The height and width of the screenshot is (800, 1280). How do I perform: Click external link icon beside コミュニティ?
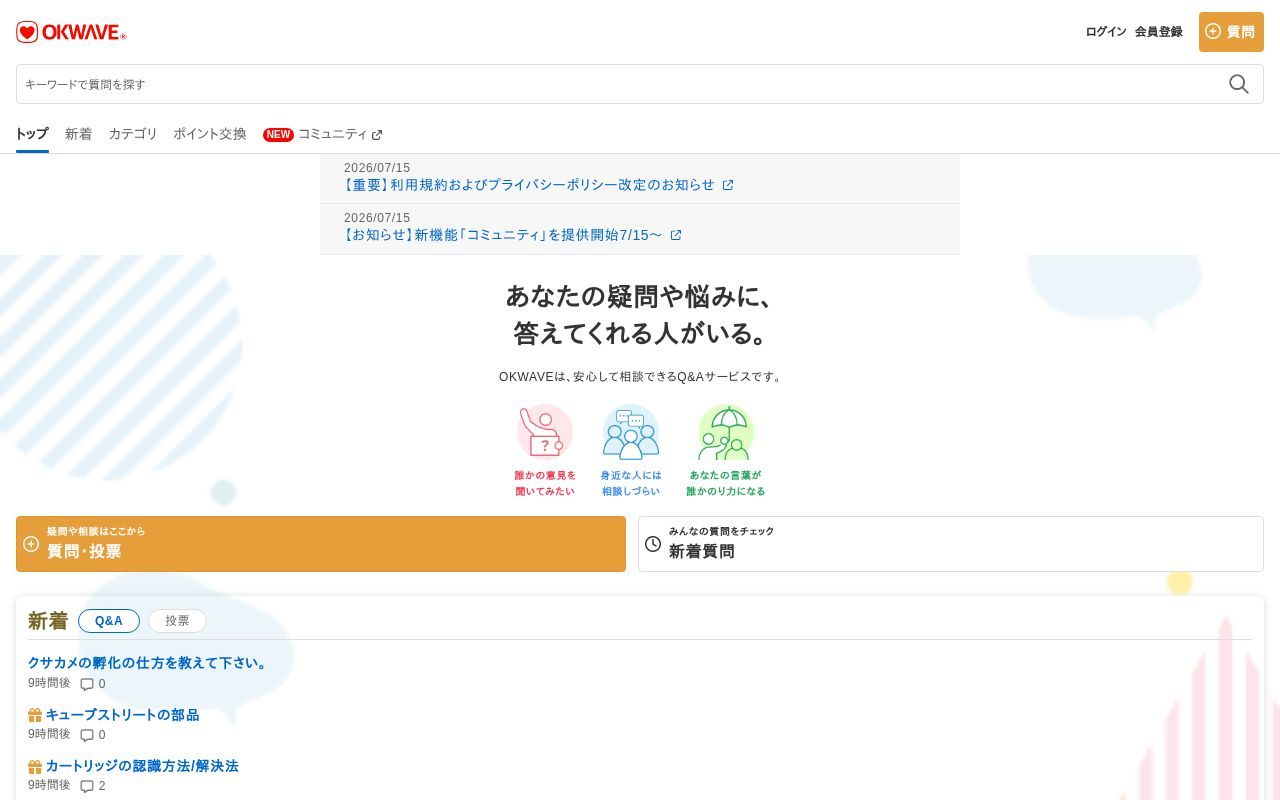coord(377,135)
